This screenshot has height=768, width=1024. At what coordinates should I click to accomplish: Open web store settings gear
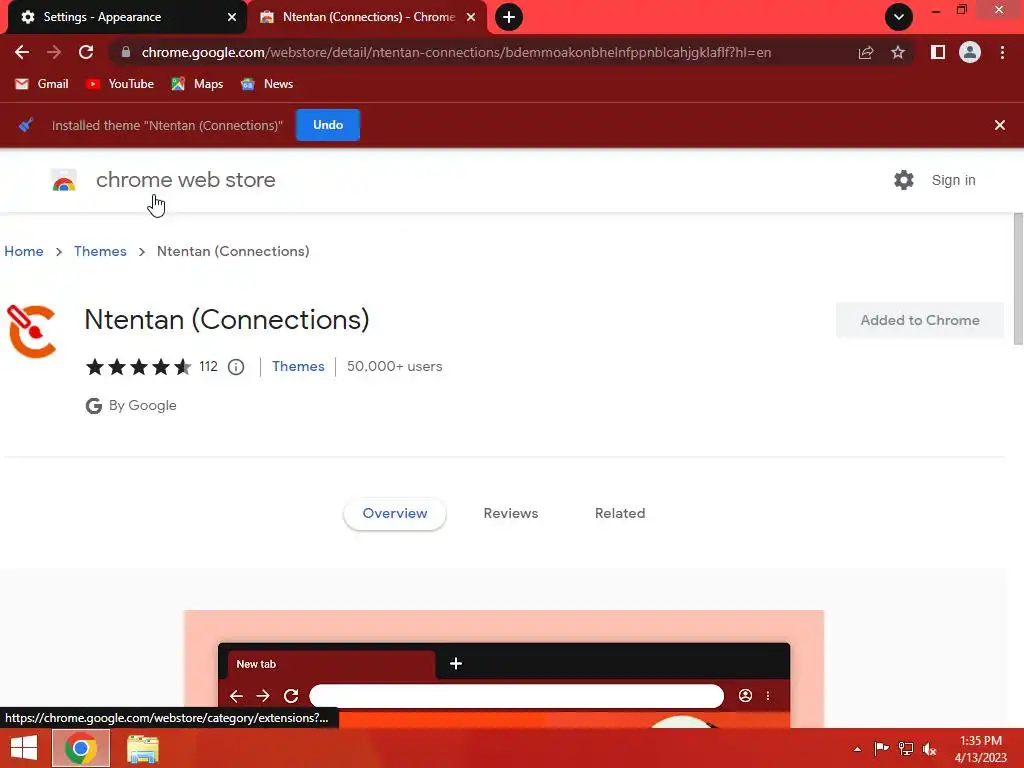pyautogui.click(x=904, y=180)
